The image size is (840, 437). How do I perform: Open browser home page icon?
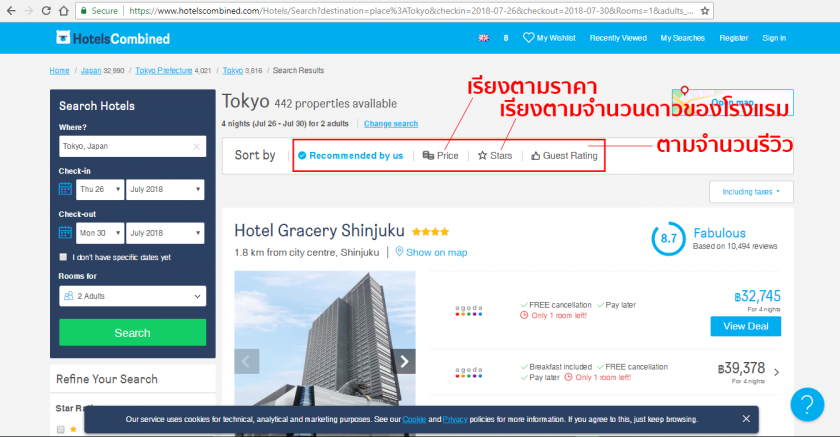pos(63,11)
